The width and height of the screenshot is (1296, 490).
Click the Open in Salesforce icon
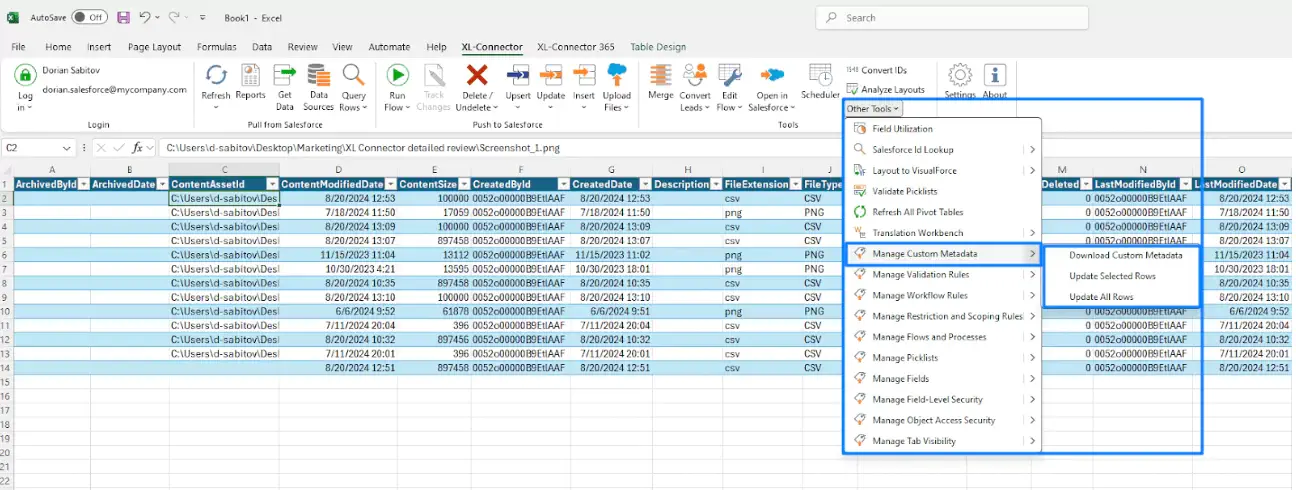tap(772, 75)
